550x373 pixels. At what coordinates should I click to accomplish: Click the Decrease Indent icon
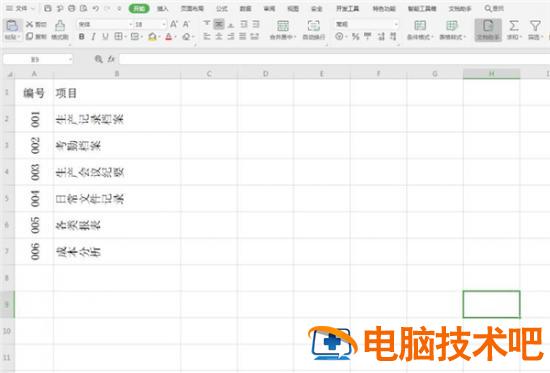[x=243, y=24]
